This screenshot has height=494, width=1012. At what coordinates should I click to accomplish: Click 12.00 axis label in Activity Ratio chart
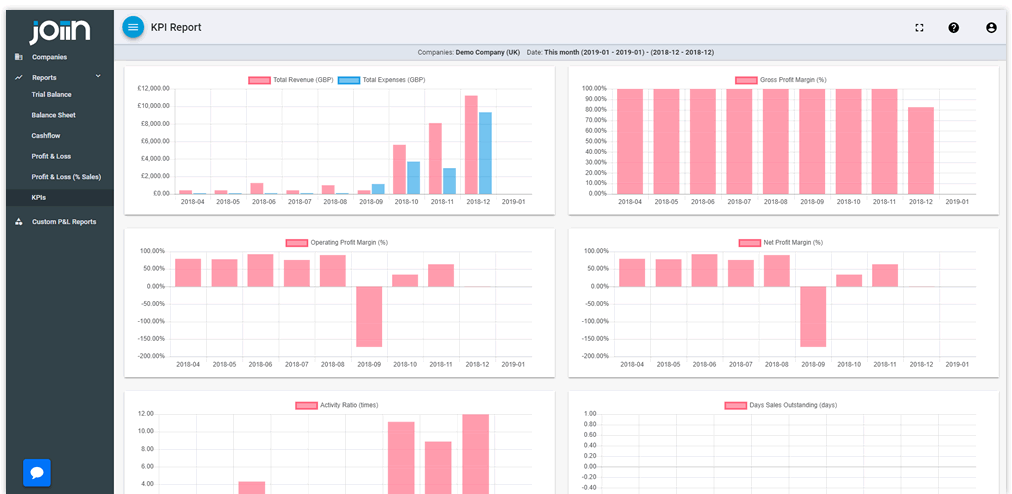click(x=146, y=414)
